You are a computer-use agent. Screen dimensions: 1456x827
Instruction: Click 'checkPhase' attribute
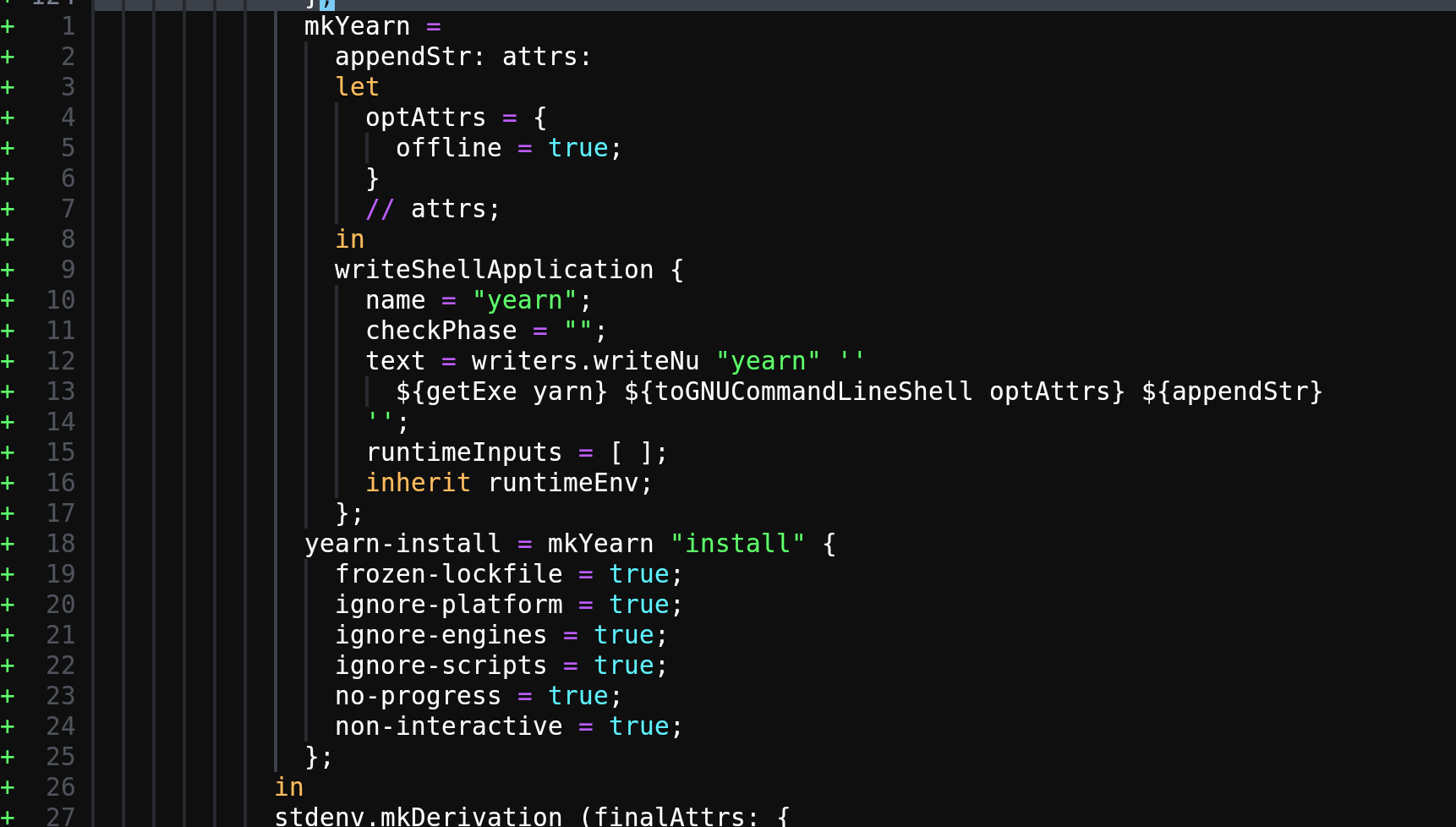(441, 331)
